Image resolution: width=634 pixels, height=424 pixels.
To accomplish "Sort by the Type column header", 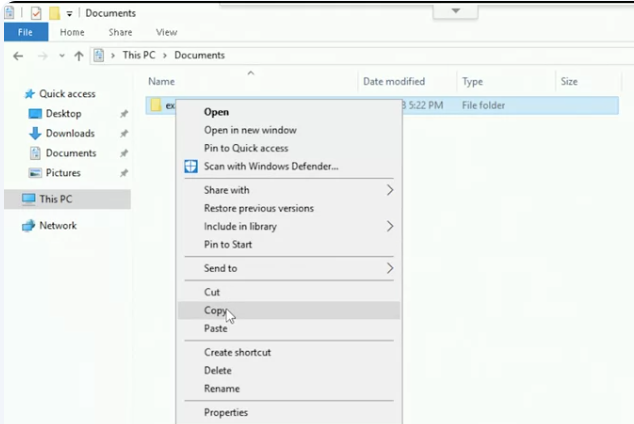I will pos(472,82).
